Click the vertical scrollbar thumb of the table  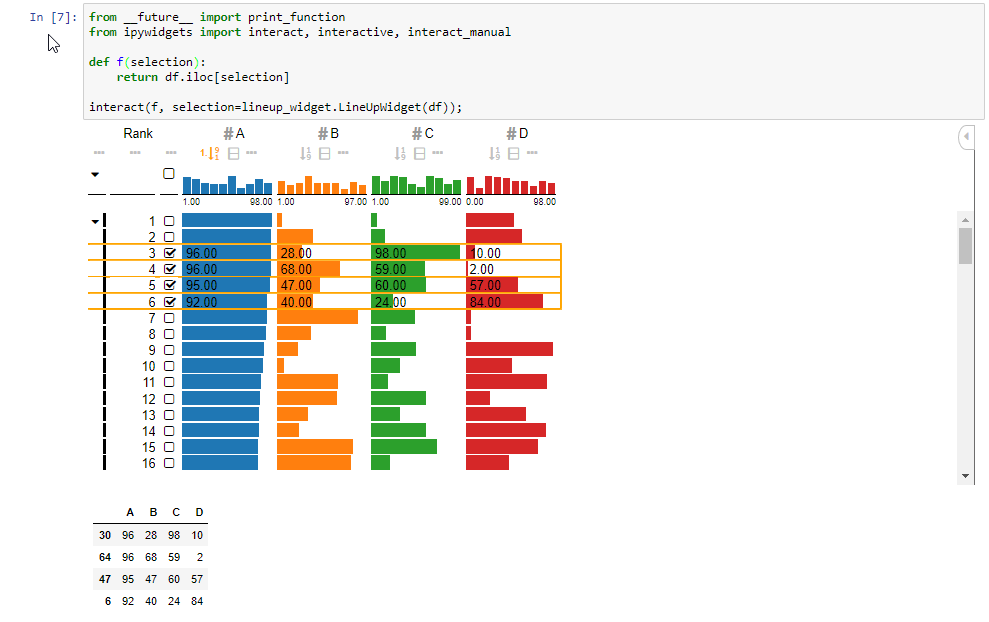coord(965,245)
